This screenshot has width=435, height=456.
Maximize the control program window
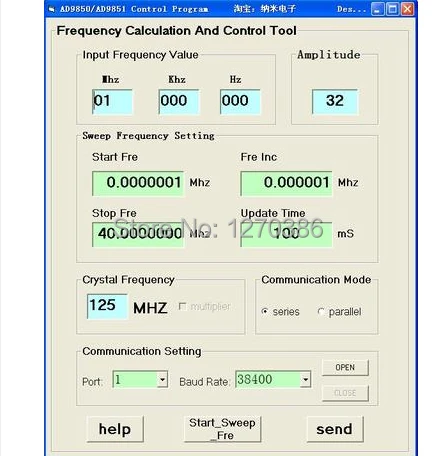[x=393, y=9]
